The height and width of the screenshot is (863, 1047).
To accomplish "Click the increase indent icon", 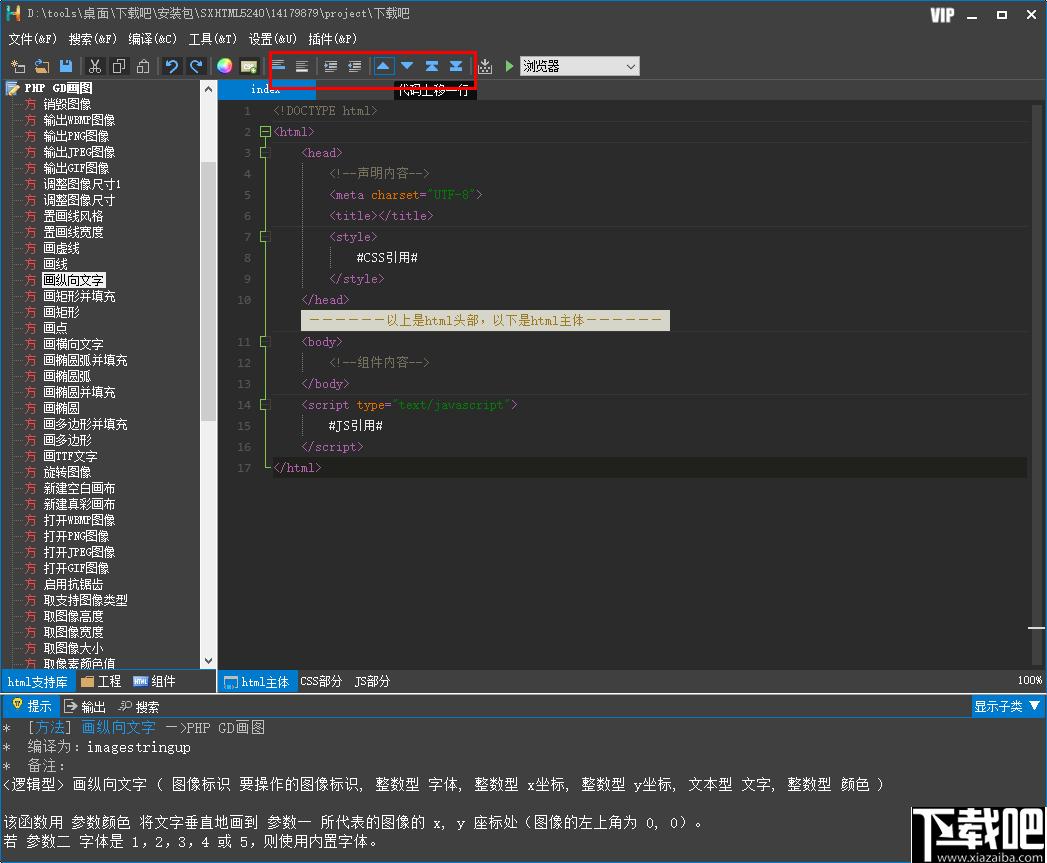I will pos(331,65).
